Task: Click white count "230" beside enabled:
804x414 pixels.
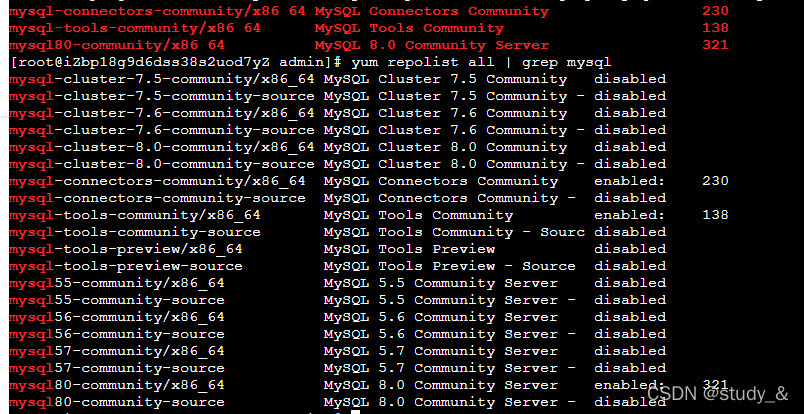Action: pos(715,181)
